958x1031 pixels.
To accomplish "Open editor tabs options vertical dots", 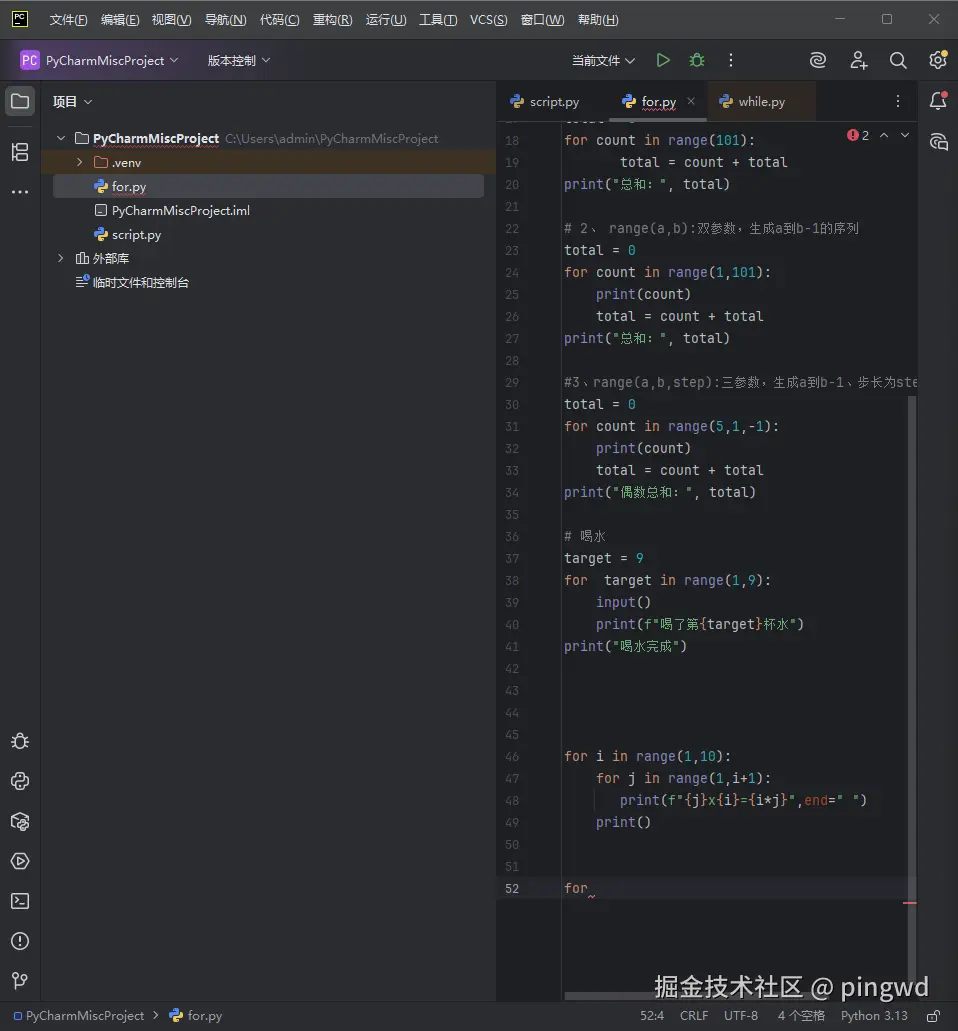I will tap(898, 101).
